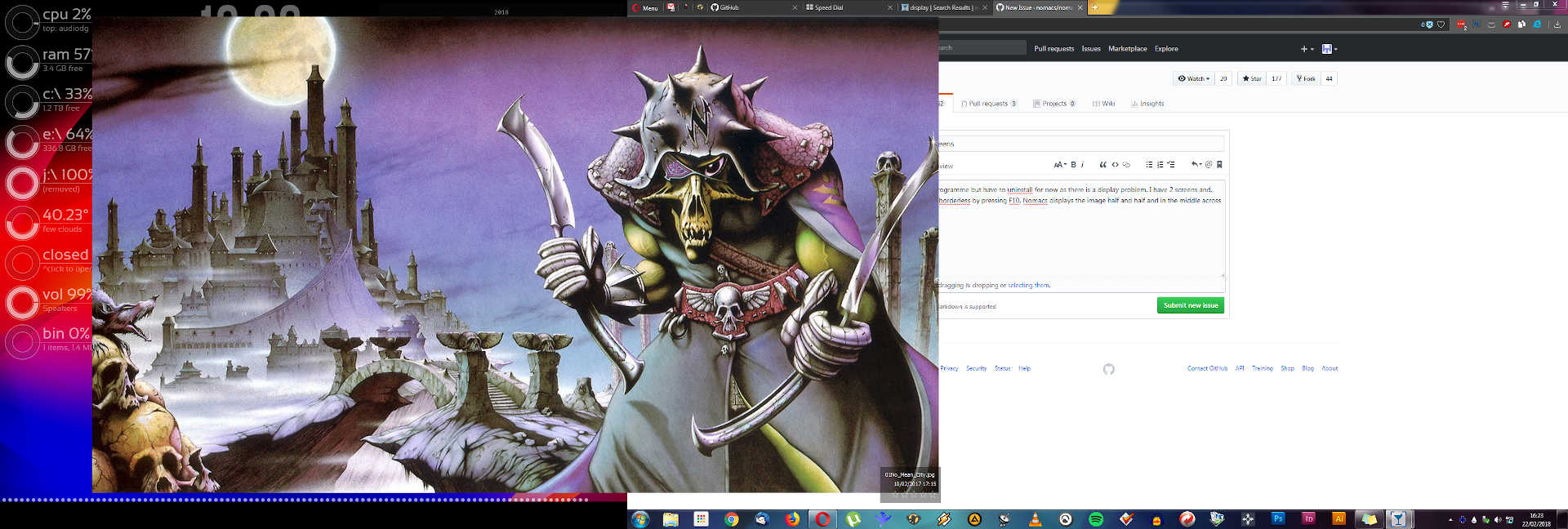1568x529 pixels.
Task: Open Issues in GitHub header navigation
Action: 1091,49
